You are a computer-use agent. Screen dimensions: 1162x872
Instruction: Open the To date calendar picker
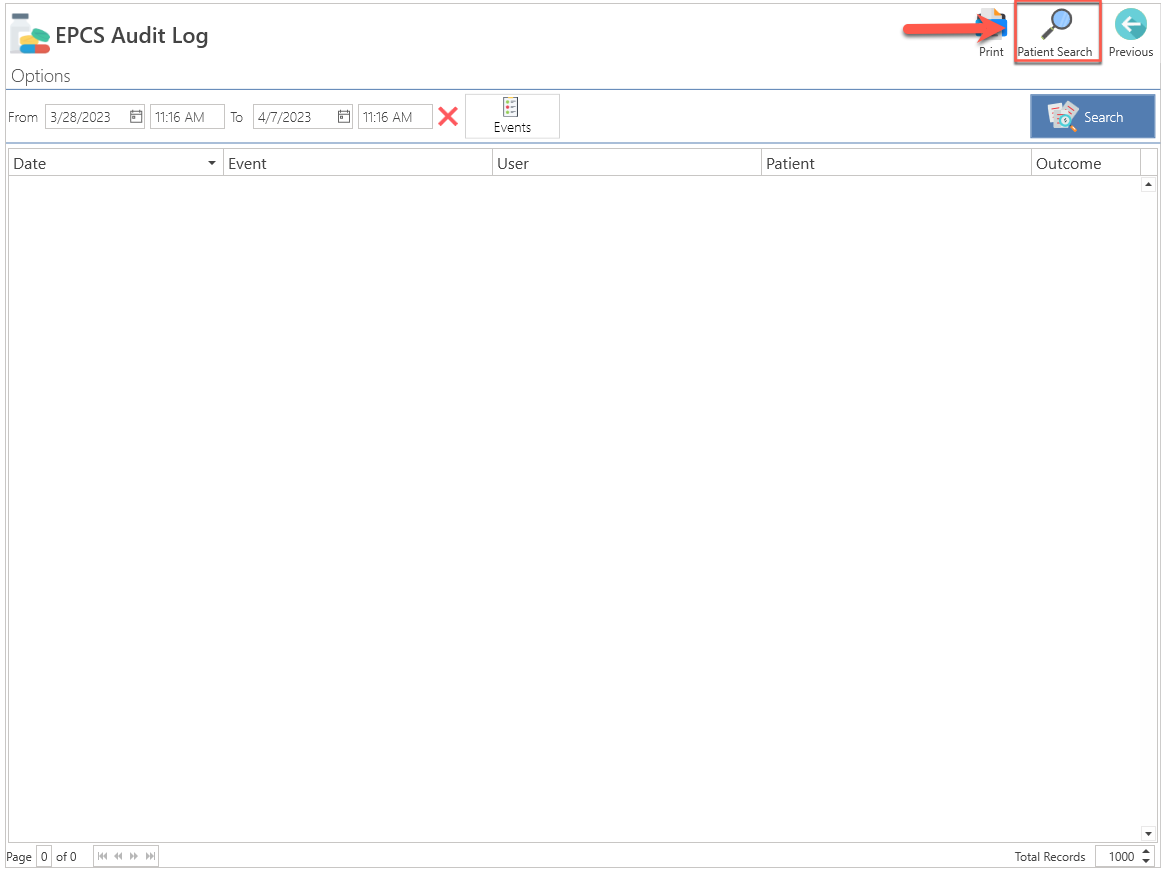click(344, 116)
